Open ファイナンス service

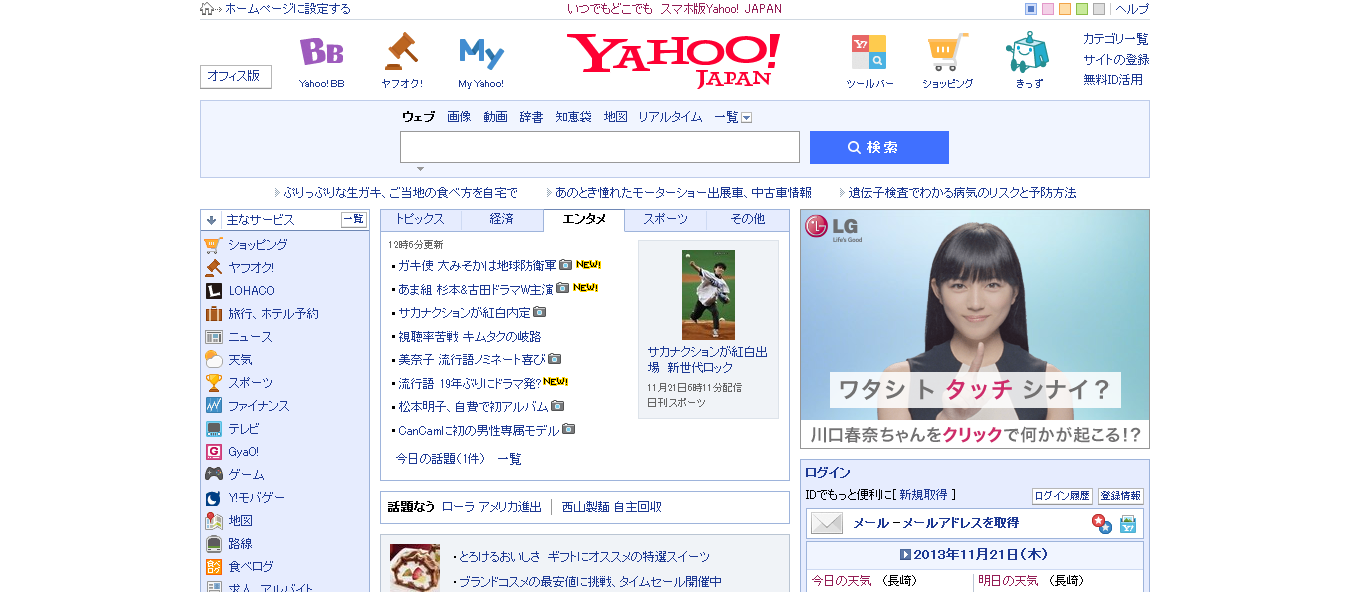(x=258, y=405)
